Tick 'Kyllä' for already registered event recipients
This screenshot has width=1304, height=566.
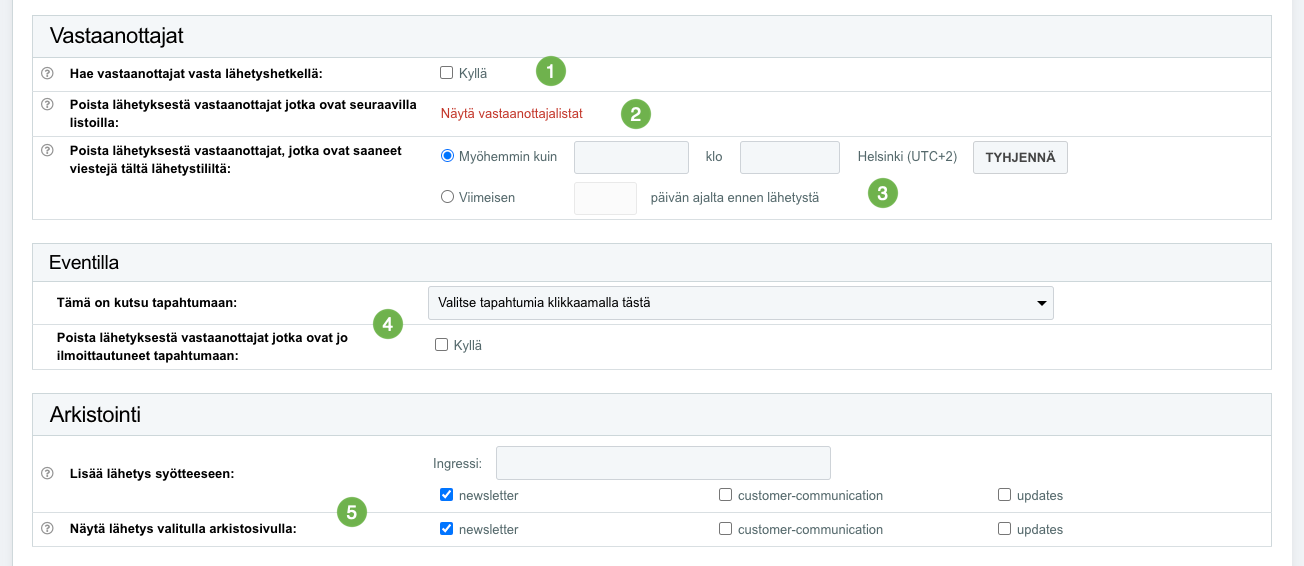pyautogui.click(x=441, y=345)
